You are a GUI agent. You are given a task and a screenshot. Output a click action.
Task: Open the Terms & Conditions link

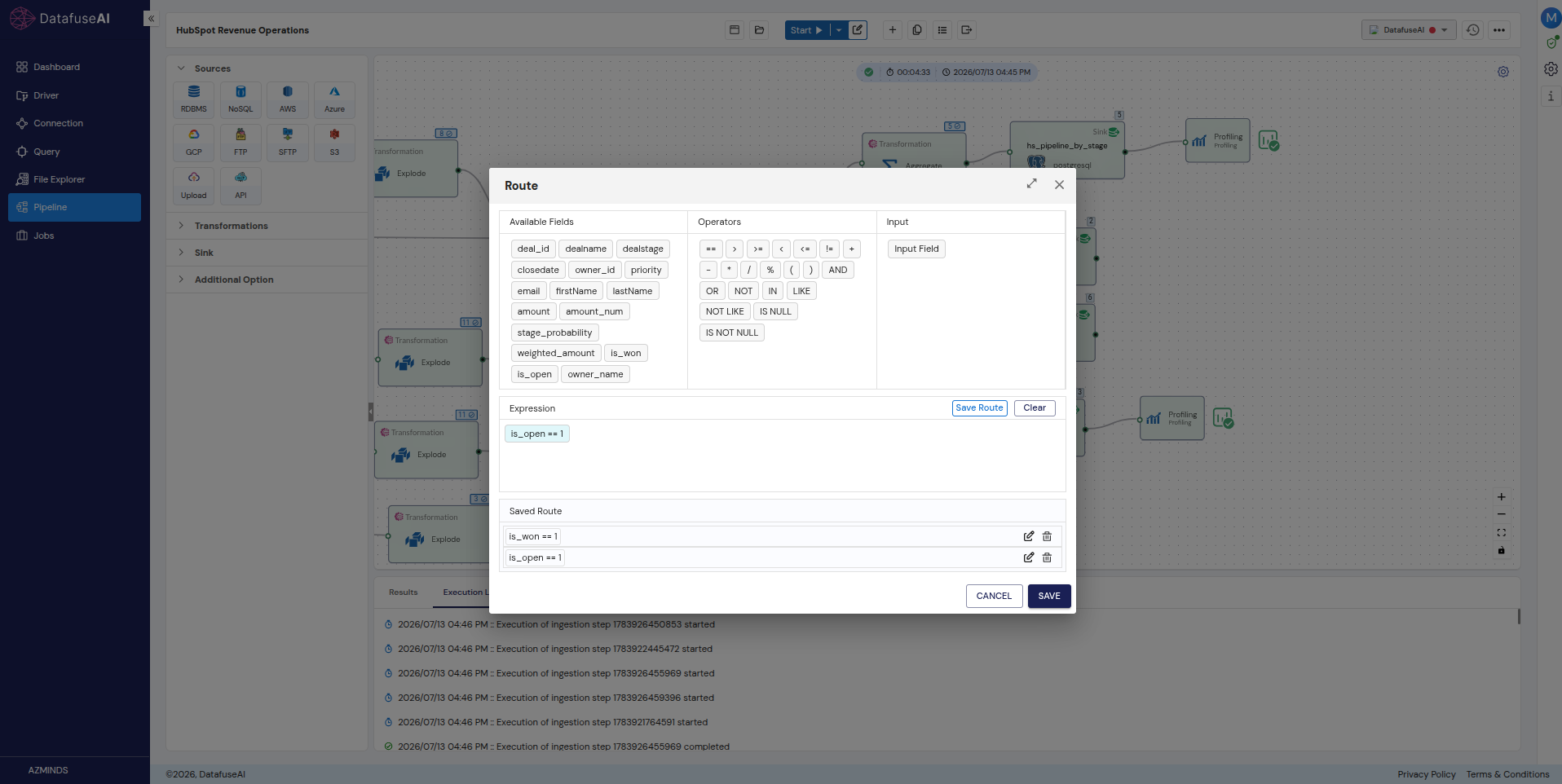(x=1507, y=774)
